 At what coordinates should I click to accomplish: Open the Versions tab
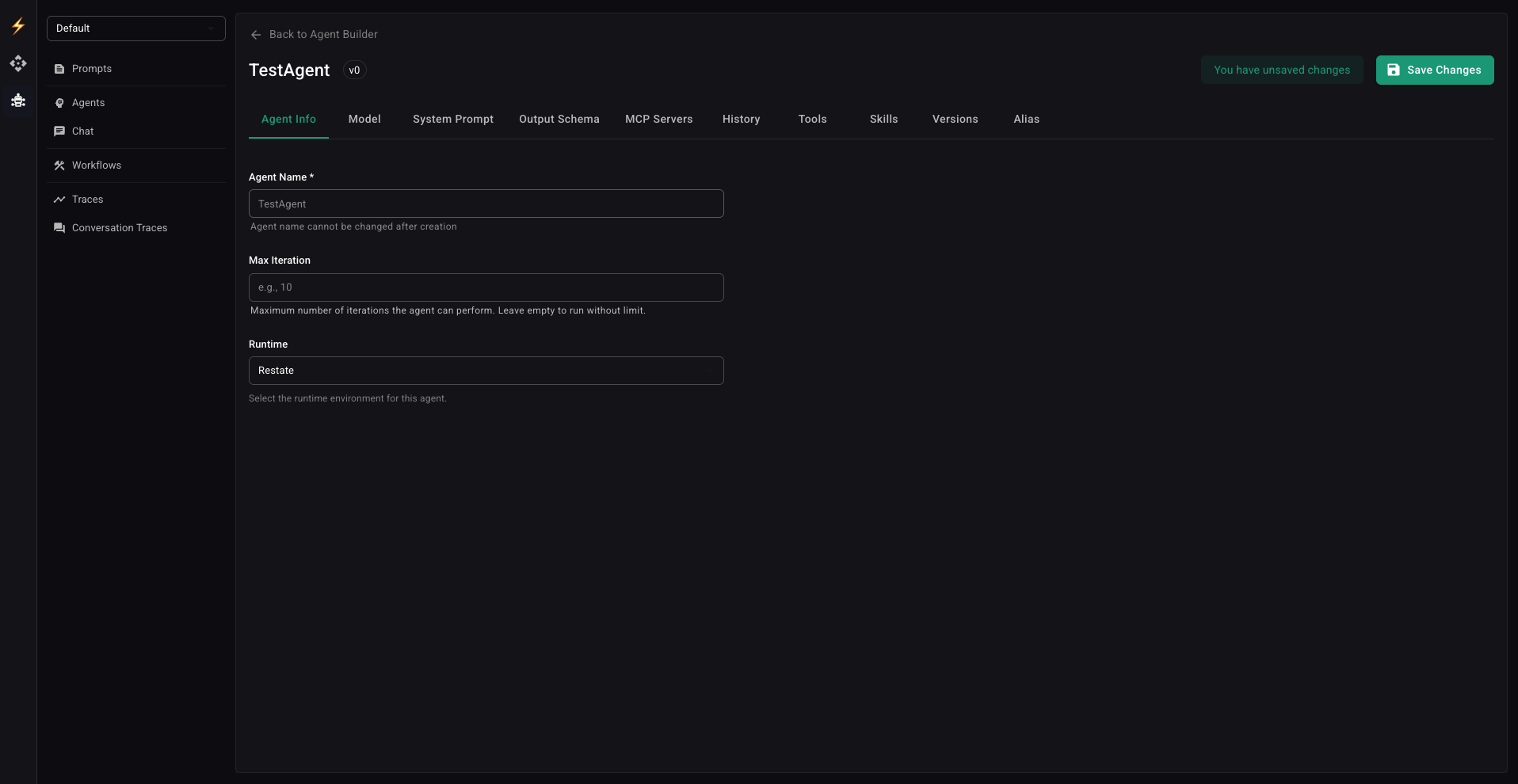coord(954,119)
